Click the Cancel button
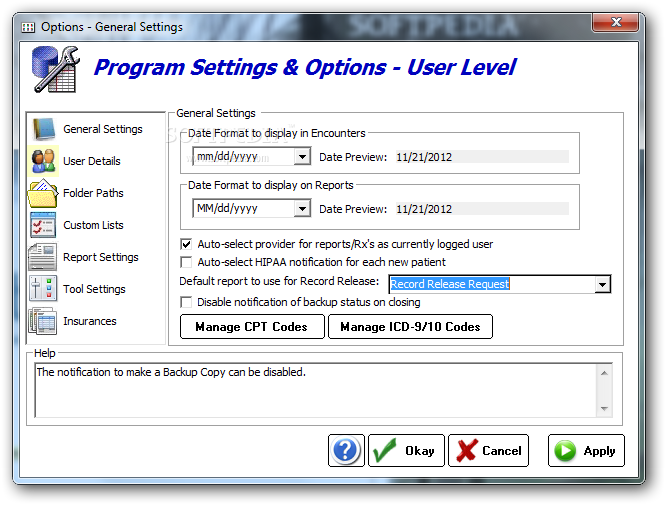Viewport: 666px width, 505px height. click(488, 451)
